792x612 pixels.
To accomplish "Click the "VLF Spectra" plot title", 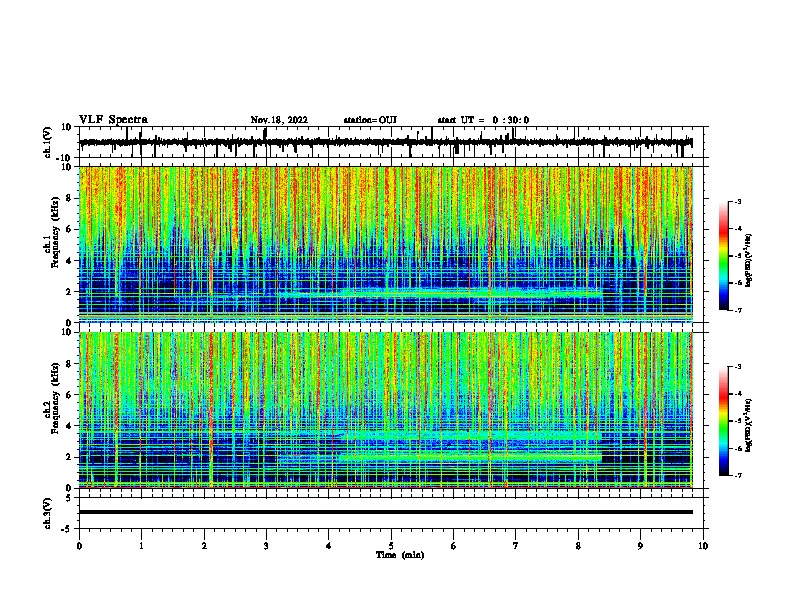I will [113, 120].
